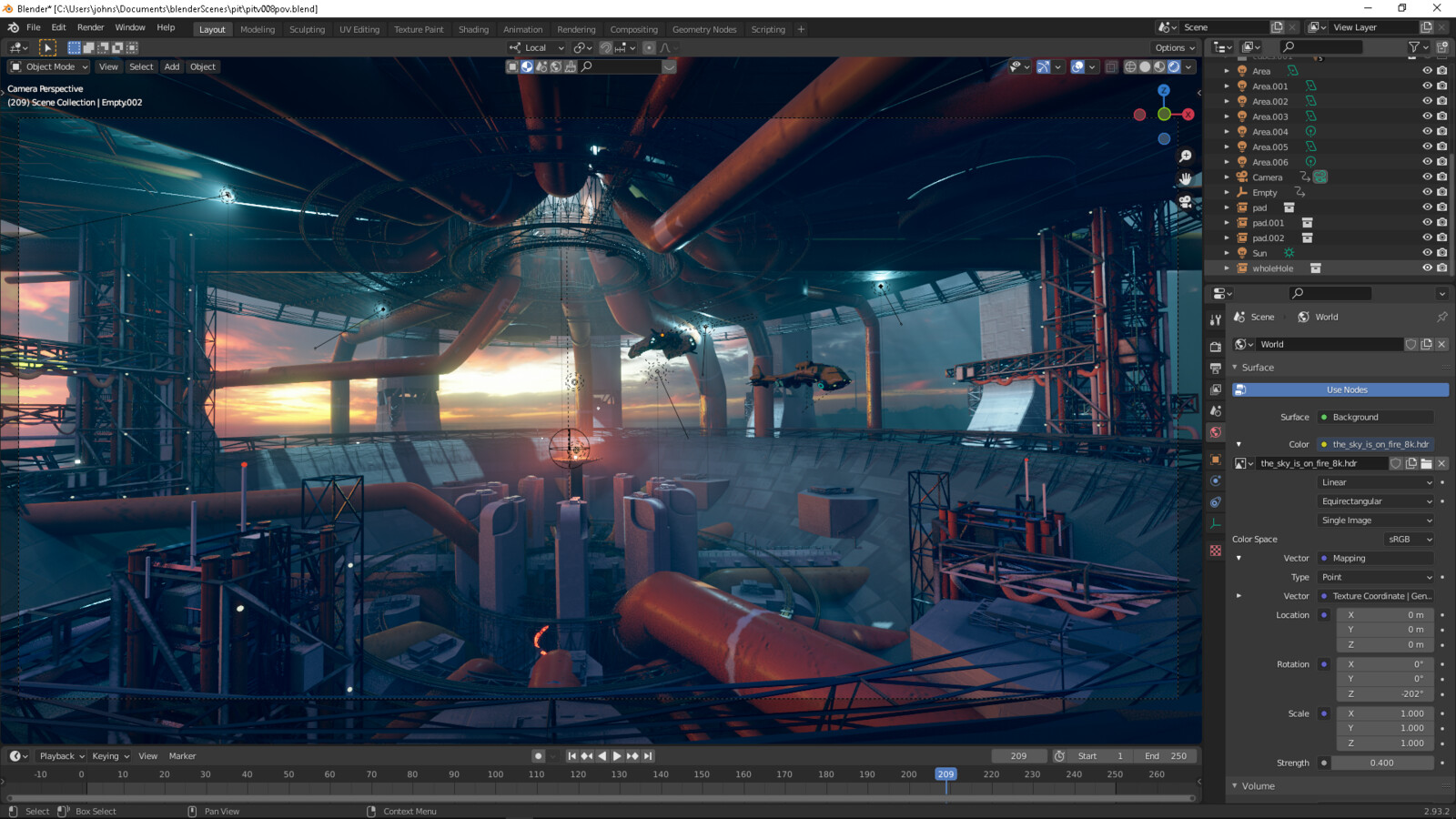
Task: Open the Tool properties tab
Action: pyautogui.click(x=1216, y=319)
